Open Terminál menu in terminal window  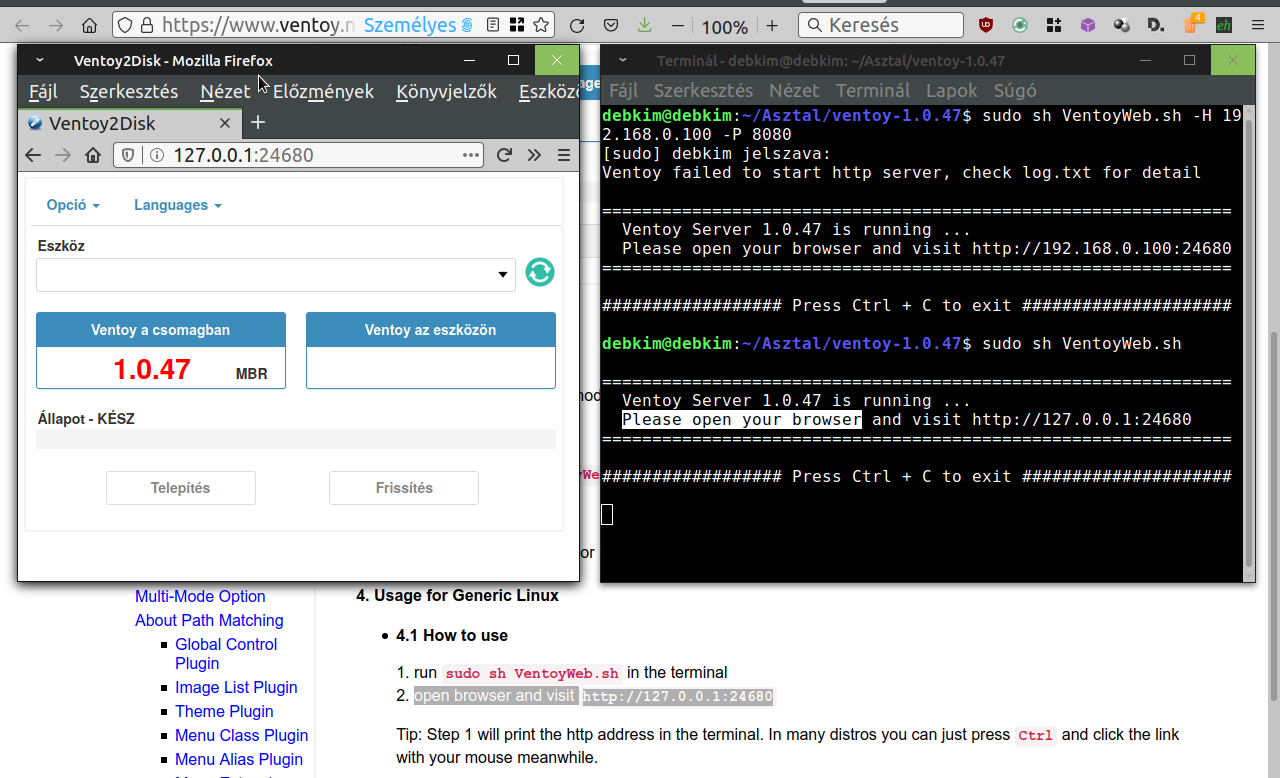coord(873,90)
